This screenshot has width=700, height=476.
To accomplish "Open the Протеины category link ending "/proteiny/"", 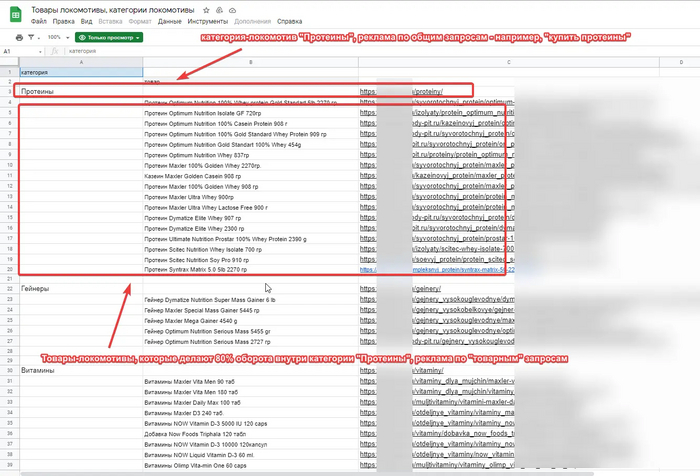I will coord(401,92).
